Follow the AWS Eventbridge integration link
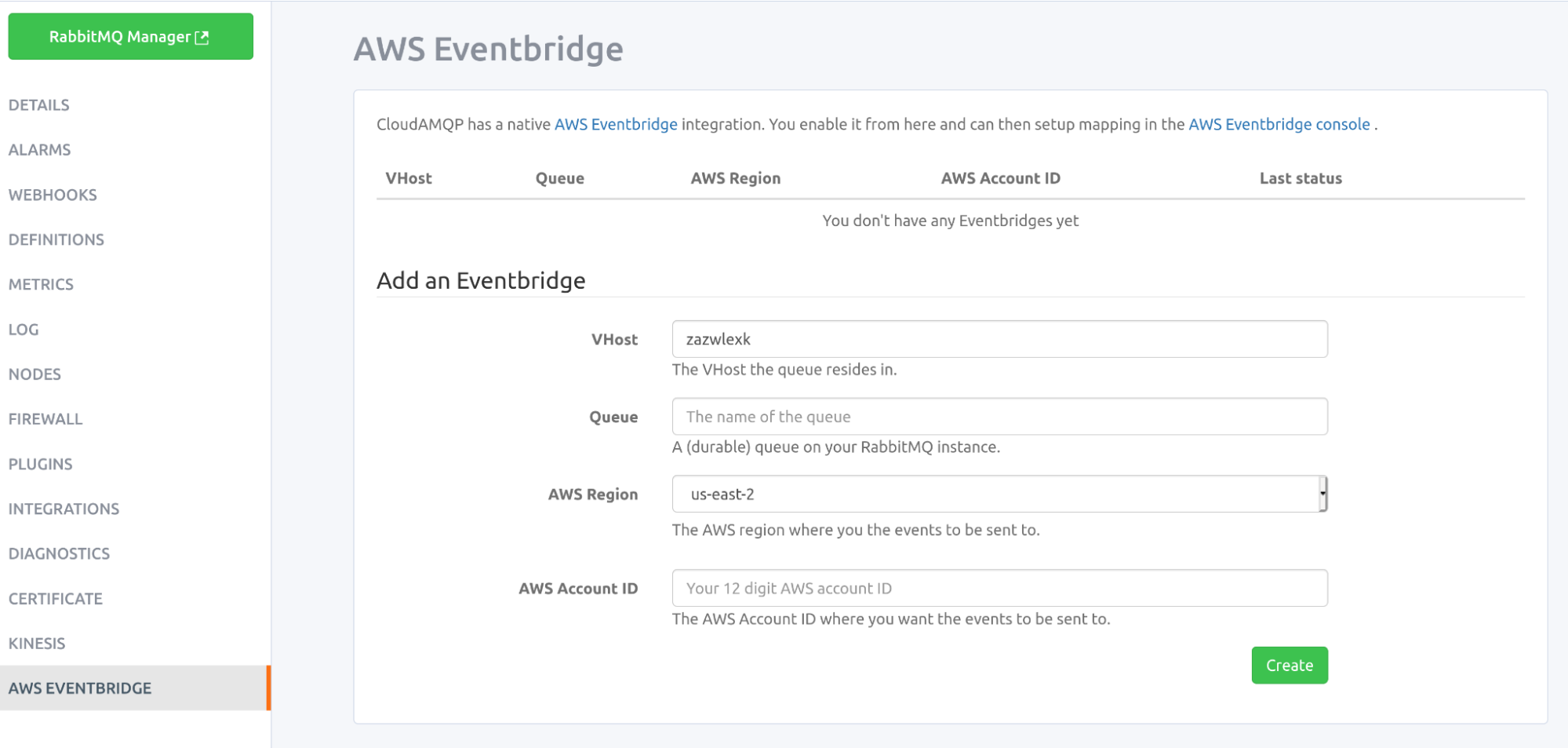Image resolution: width=1568 pixels, height=748 pixels. [x=616, y=124]
